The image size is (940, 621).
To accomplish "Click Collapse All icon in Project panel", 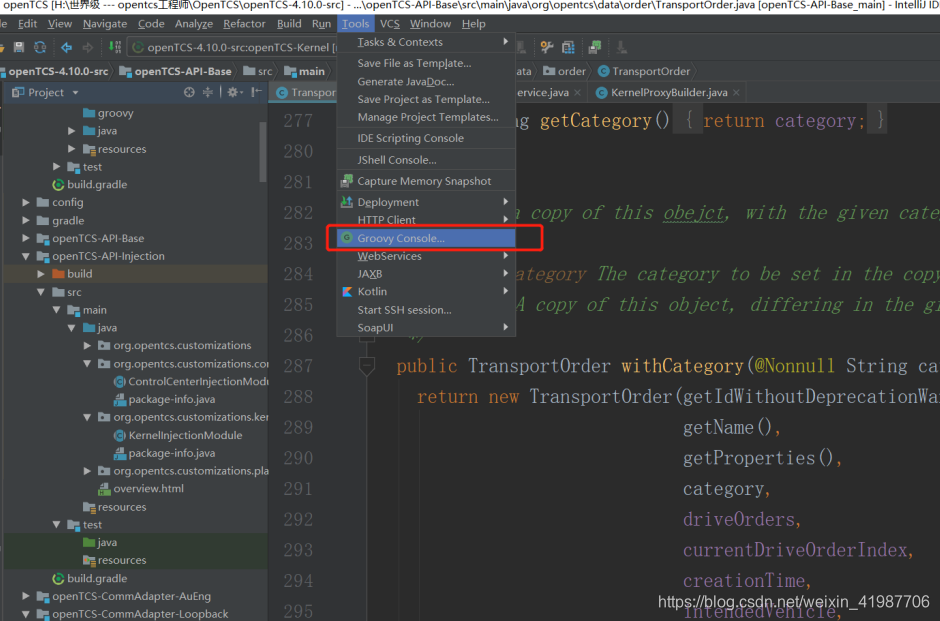I will click(207, 92).
